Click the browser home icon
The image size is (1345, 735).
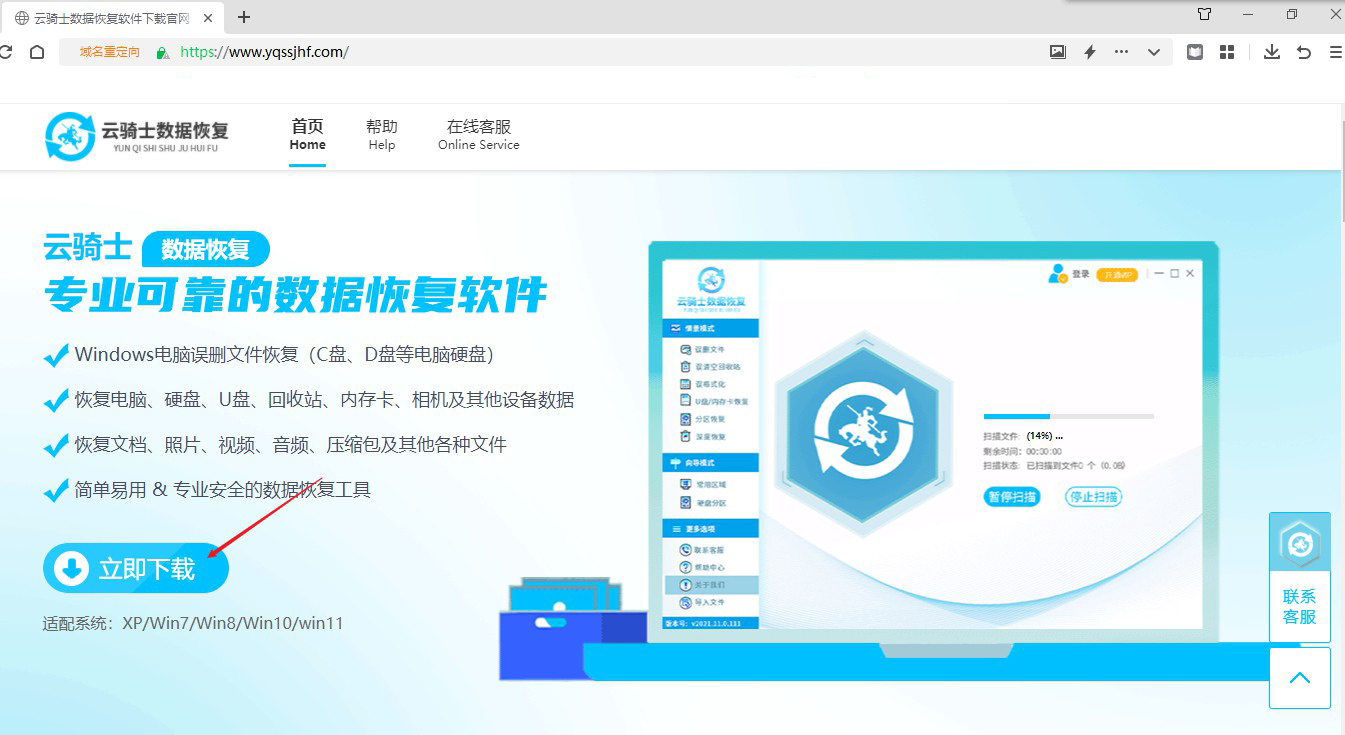[x=37, y=52]
